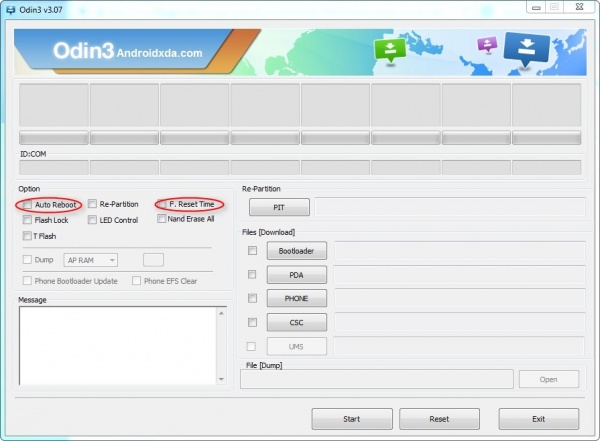Click the PIT file path field
Viewport: 600px width, 441px height.
[x=450, y=207]
